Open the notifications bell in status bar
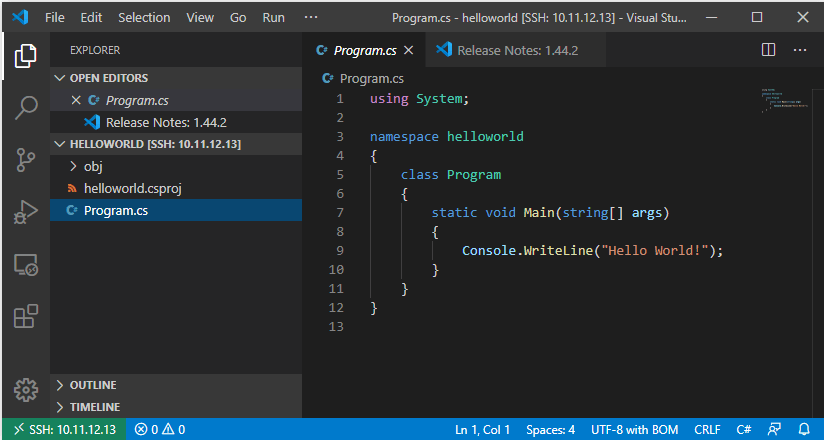This screenshot has width=824, height=440. coord(803,429)
